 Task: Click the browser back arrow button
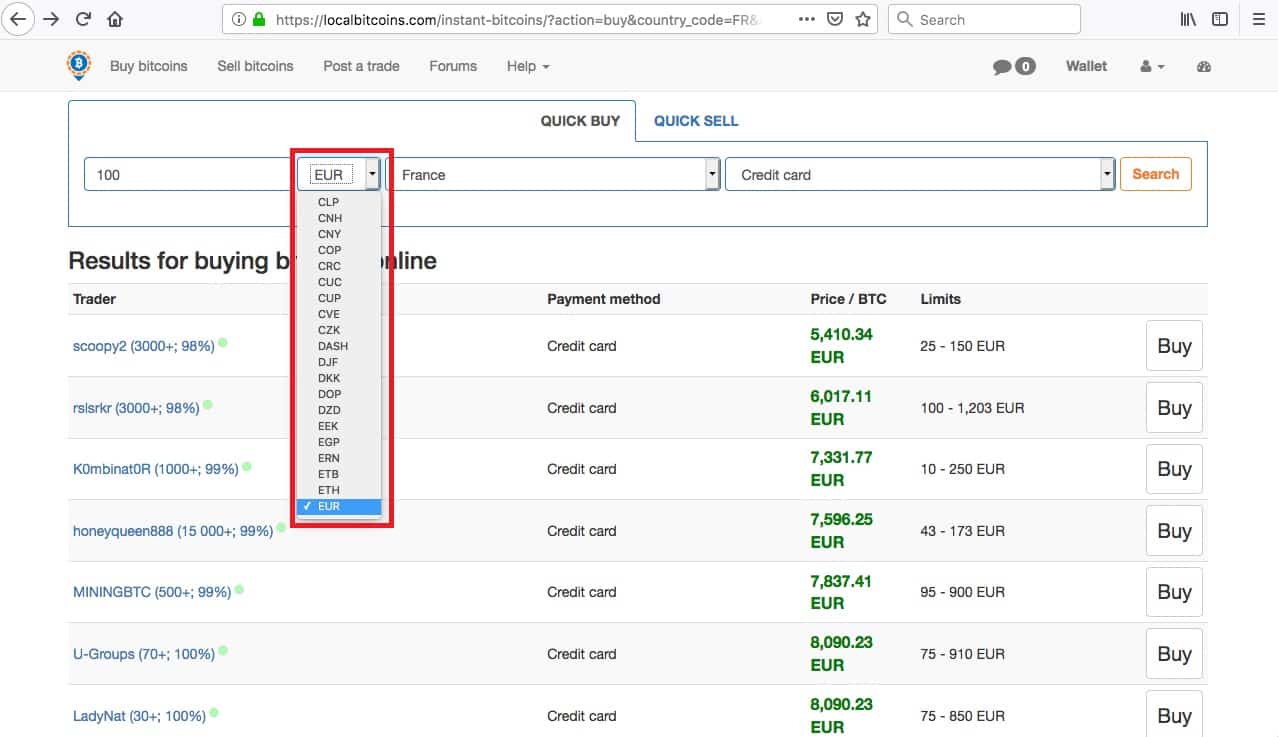click(x=18, y=19)
